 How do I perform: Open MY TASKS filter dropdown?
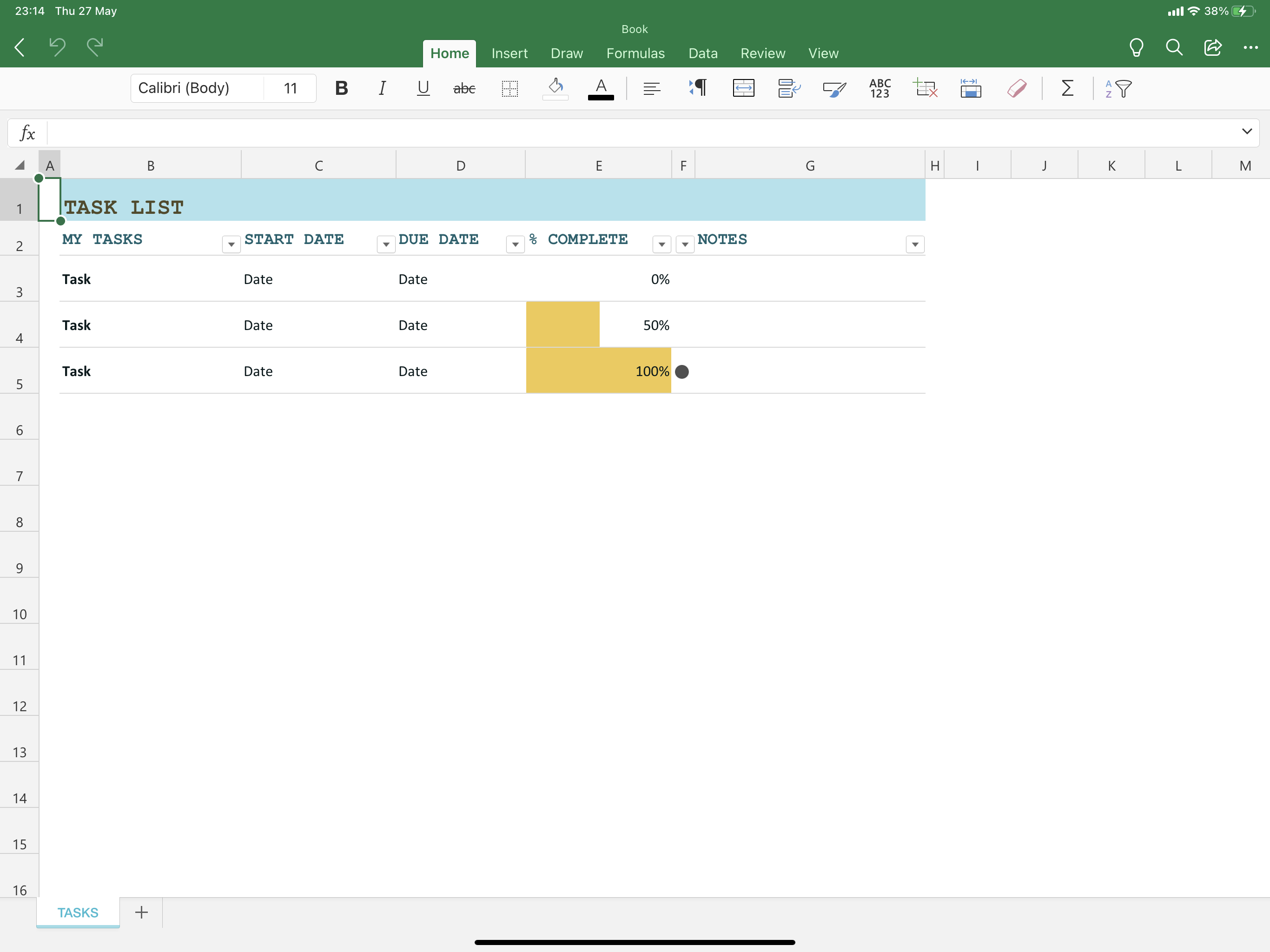click(231, 245)
